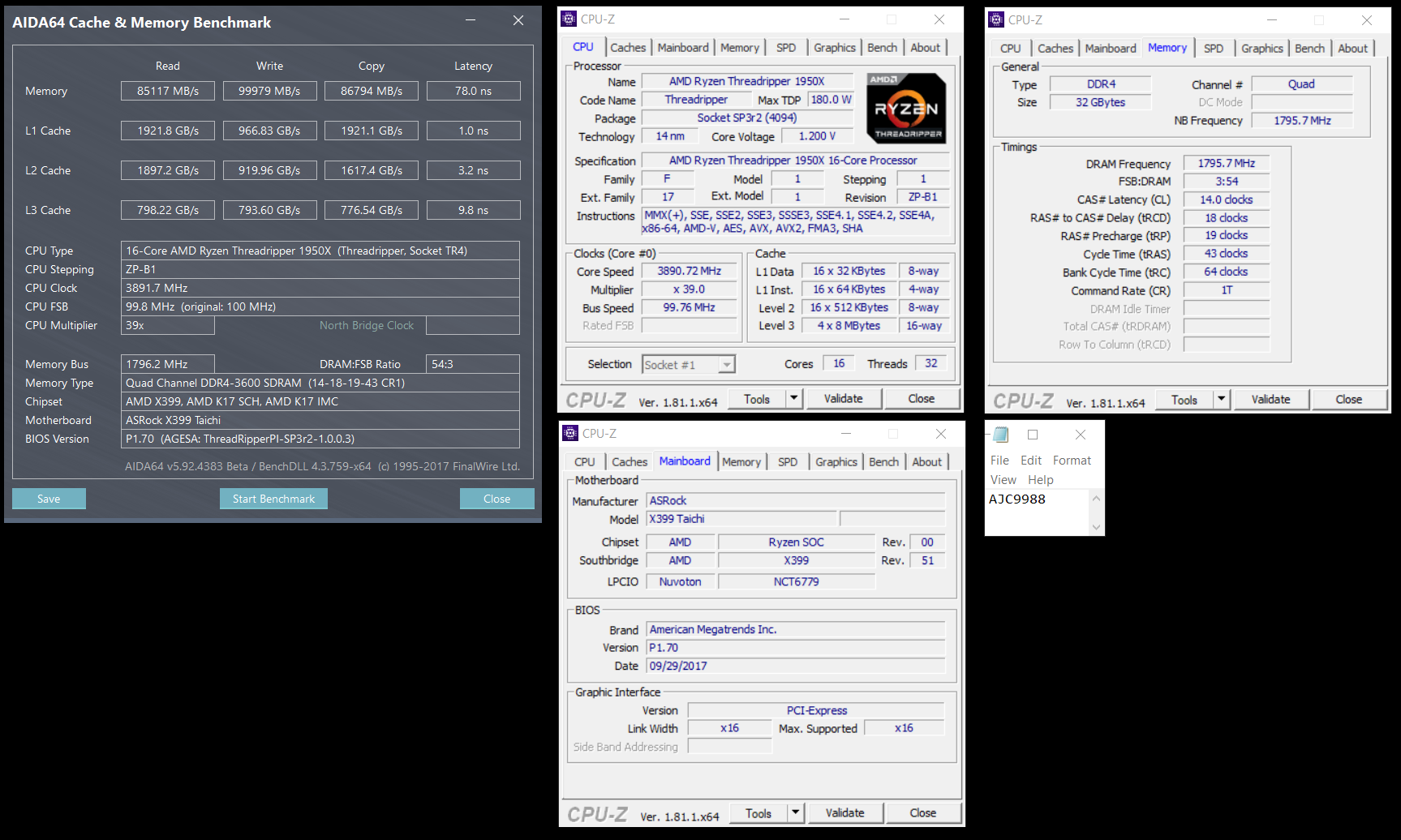Screen dimensions: 1401x840
Task: Click the BIOS Version field in AIDA64
Action: 320,439
